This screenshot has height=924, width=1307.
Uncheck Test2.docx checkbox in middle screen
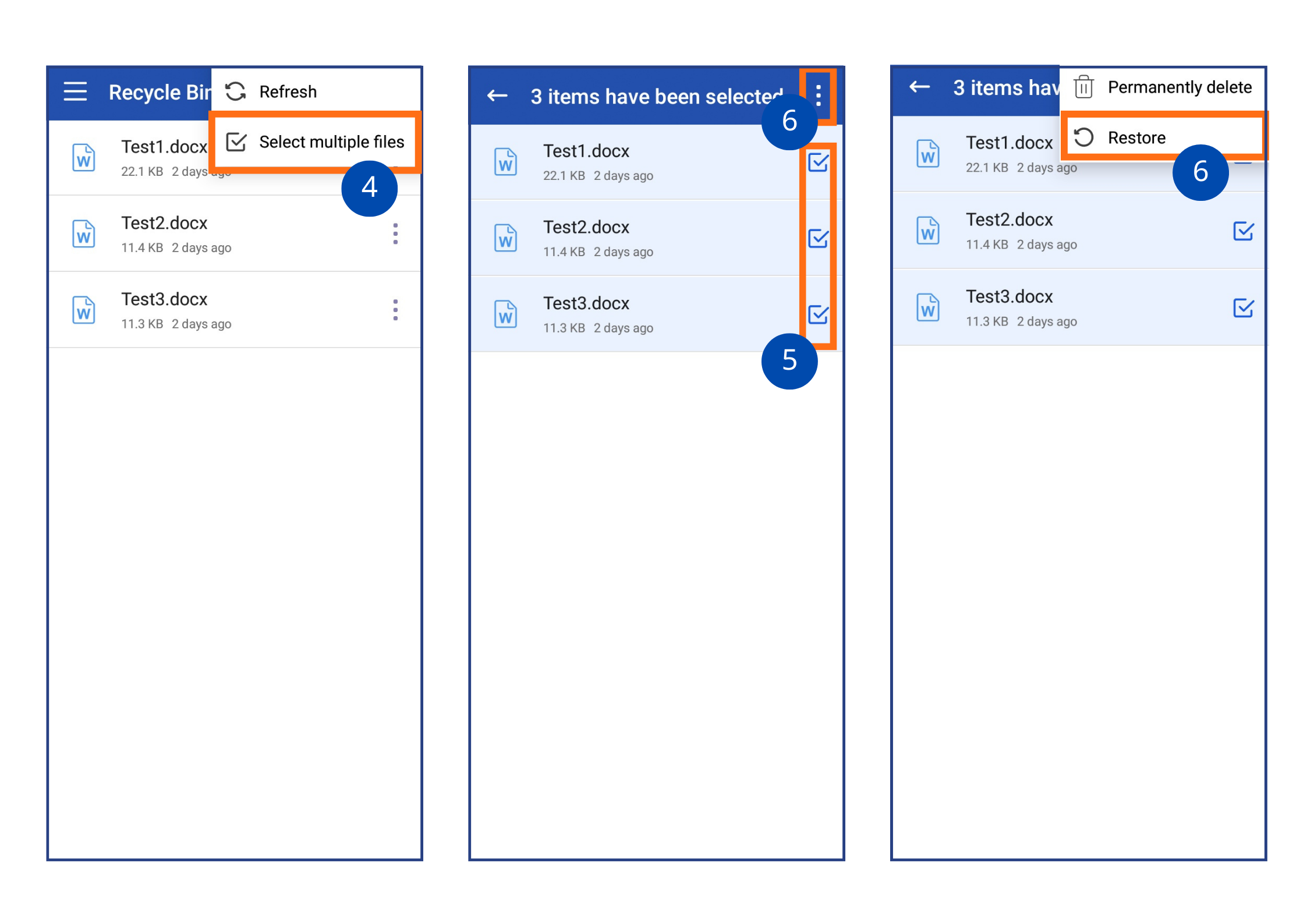(x=819, y=238)
